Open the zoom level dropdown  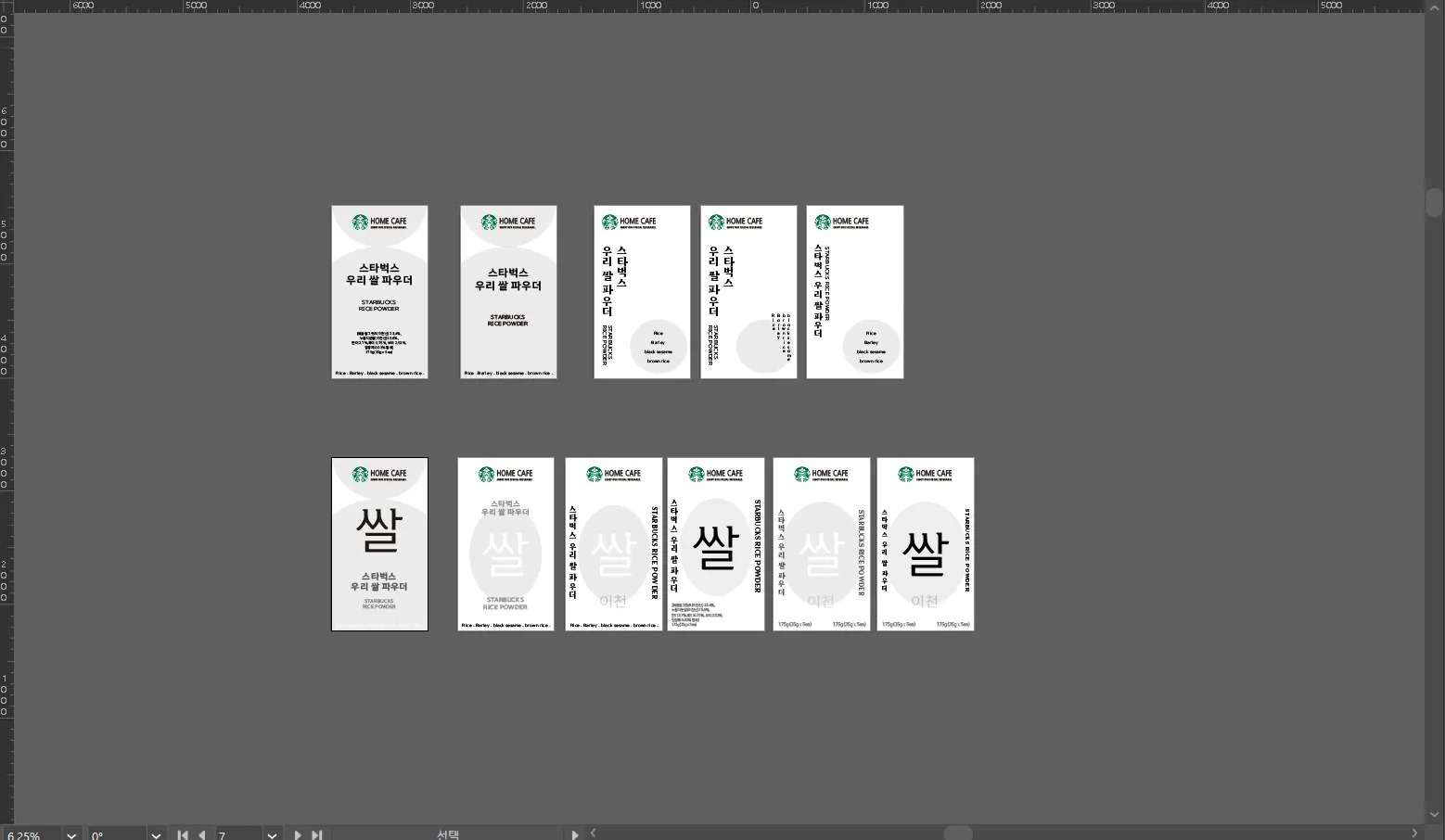[x=71, y=834]
